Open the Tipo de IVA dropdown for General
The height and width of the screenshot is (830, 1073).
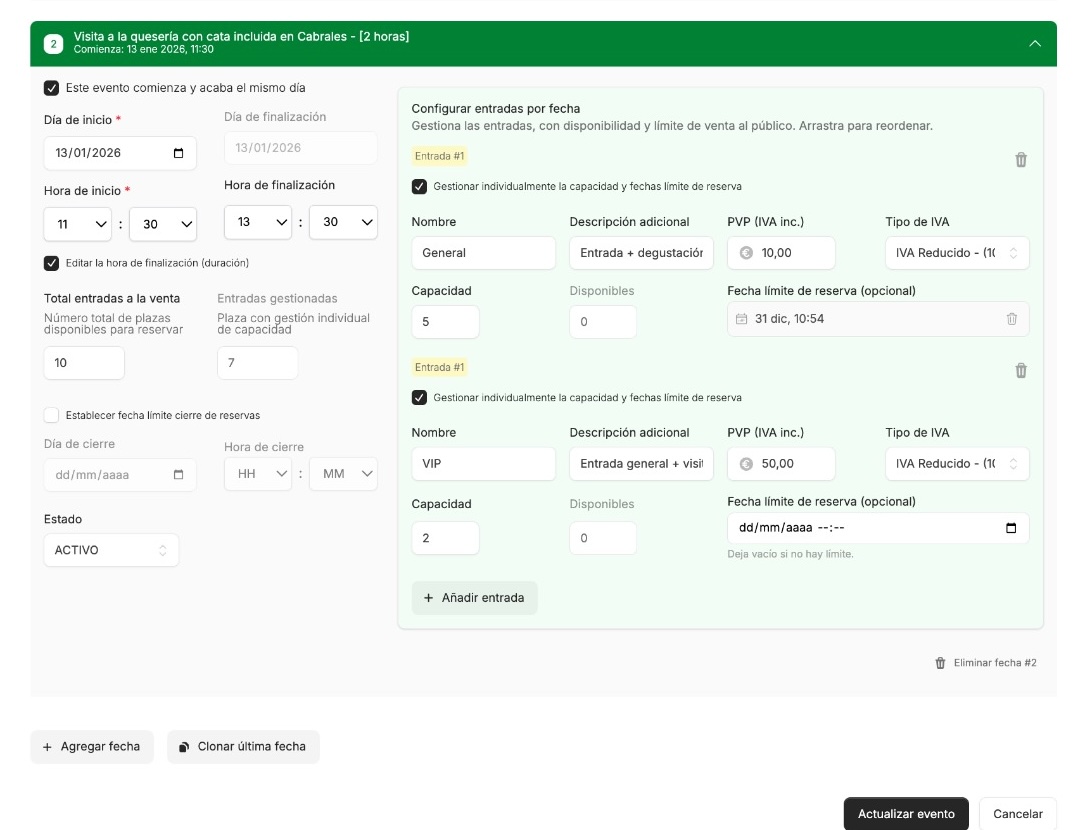(x=956, y=253)
